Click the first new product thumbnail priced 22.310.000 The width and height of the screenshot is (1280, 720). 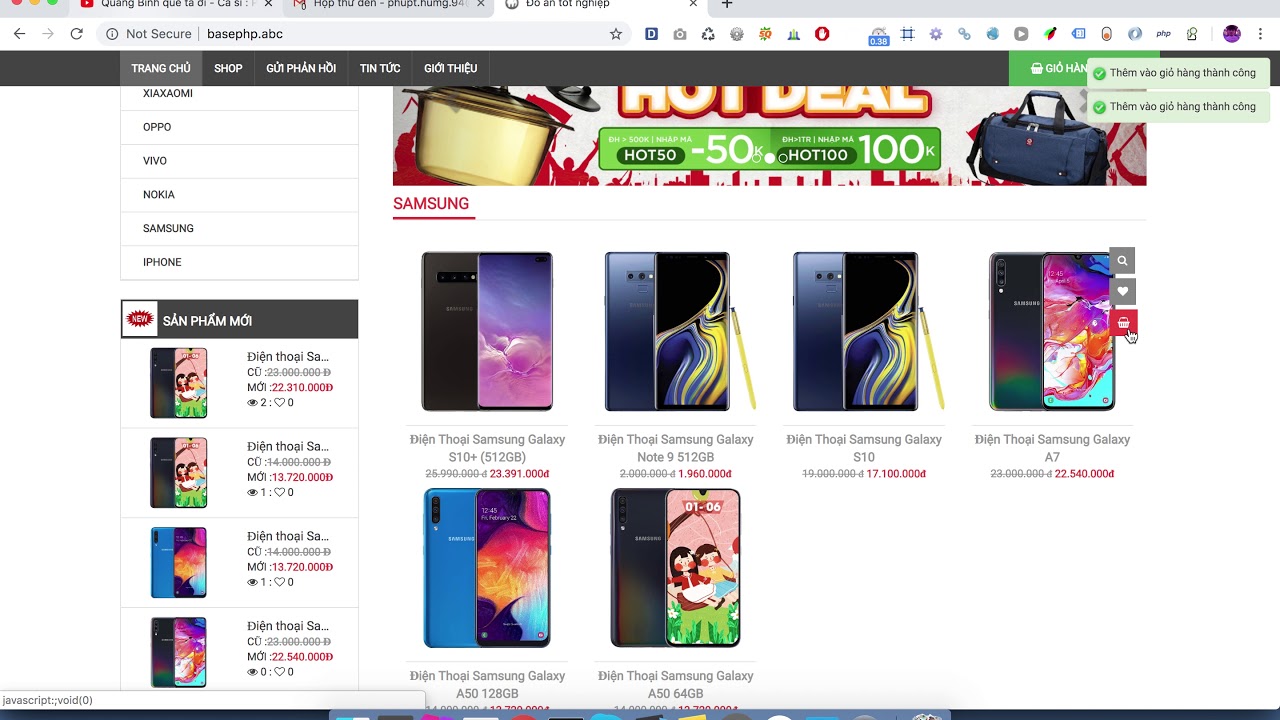point(179,383)
